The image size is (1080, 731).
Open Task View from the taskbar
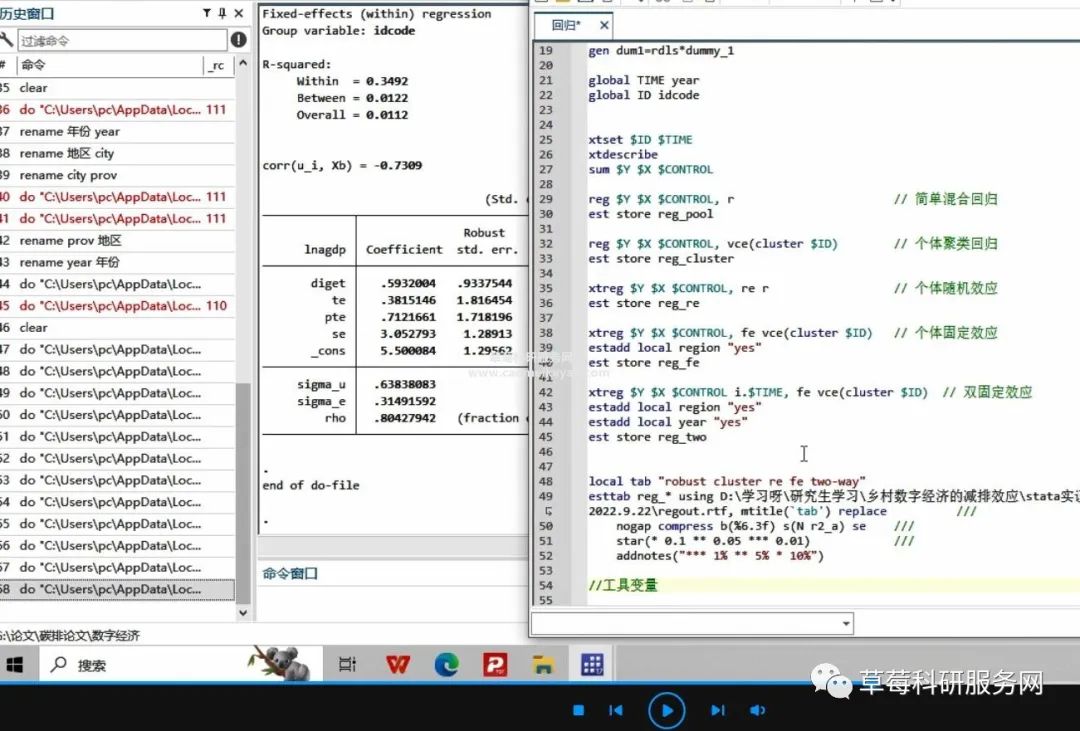347,665
